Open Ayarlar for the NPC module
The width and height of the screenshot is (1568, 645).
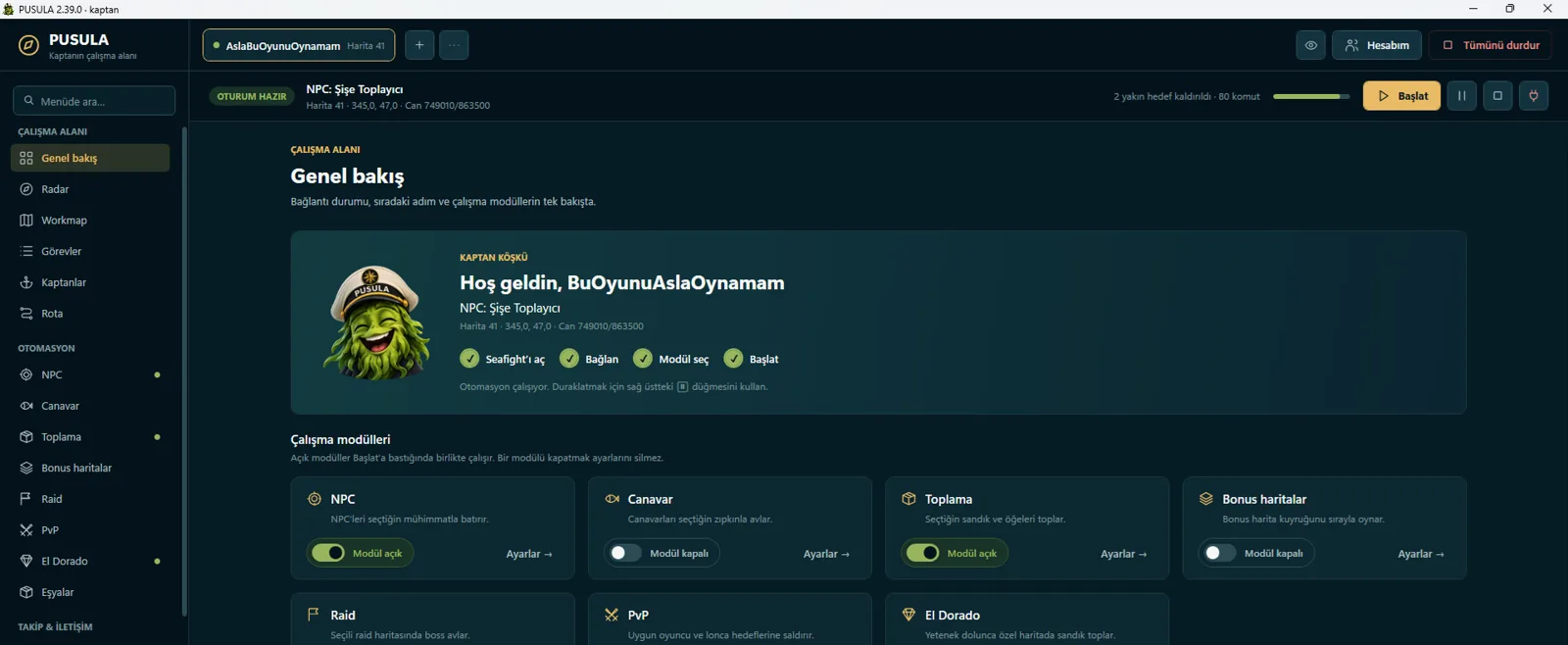529,554
